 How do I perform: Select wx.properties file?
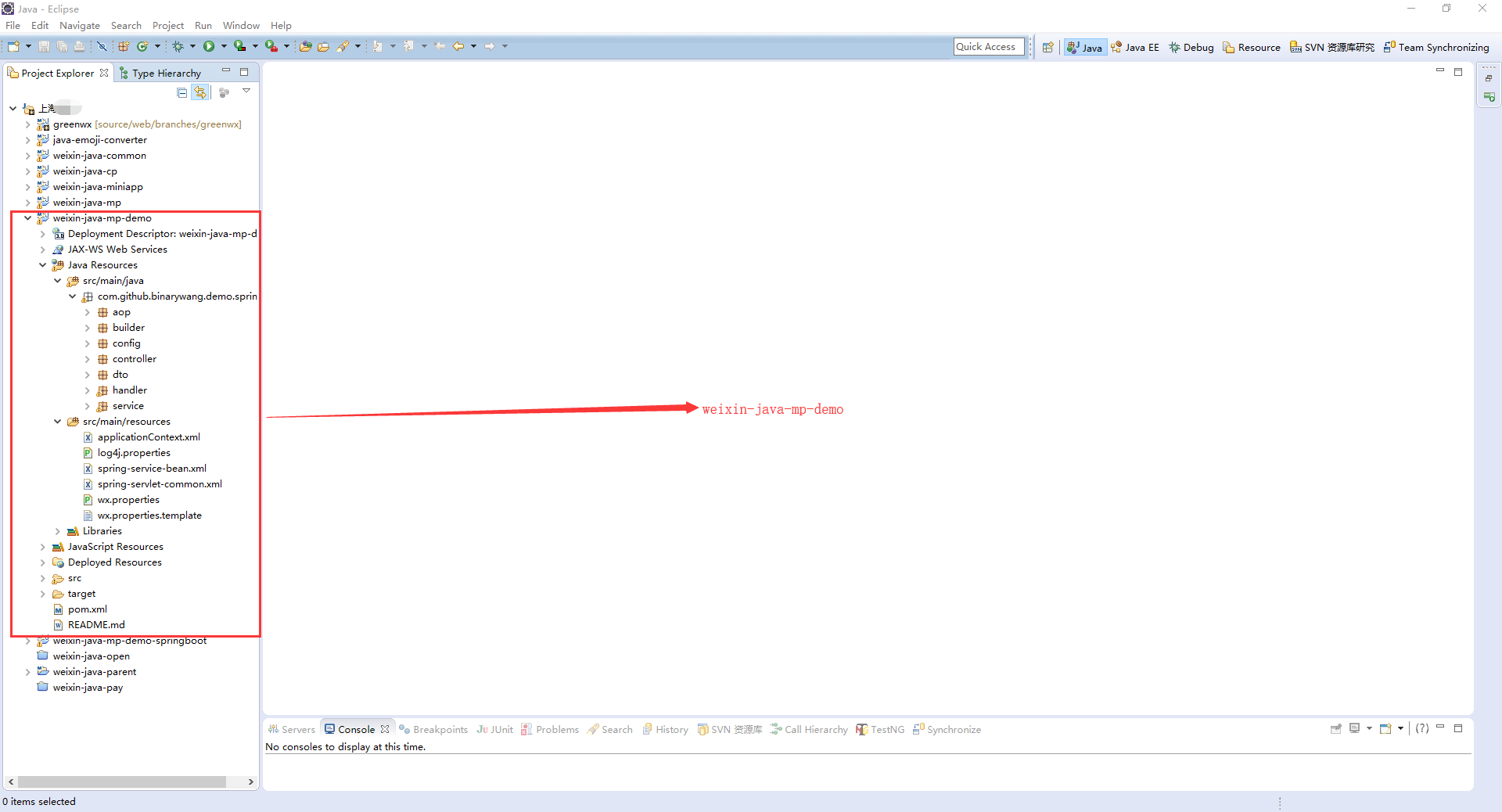(x=121, y=500)
